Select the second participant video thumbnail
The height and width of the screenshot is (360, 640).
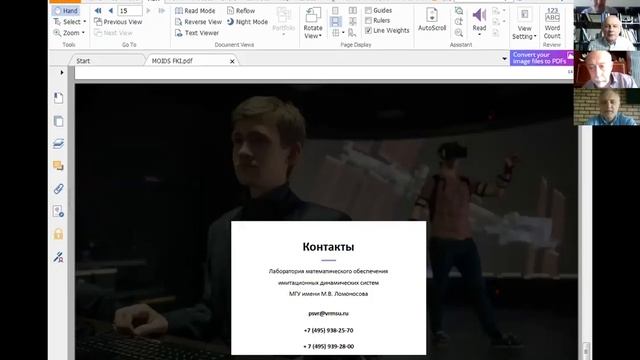click(607, 32)
